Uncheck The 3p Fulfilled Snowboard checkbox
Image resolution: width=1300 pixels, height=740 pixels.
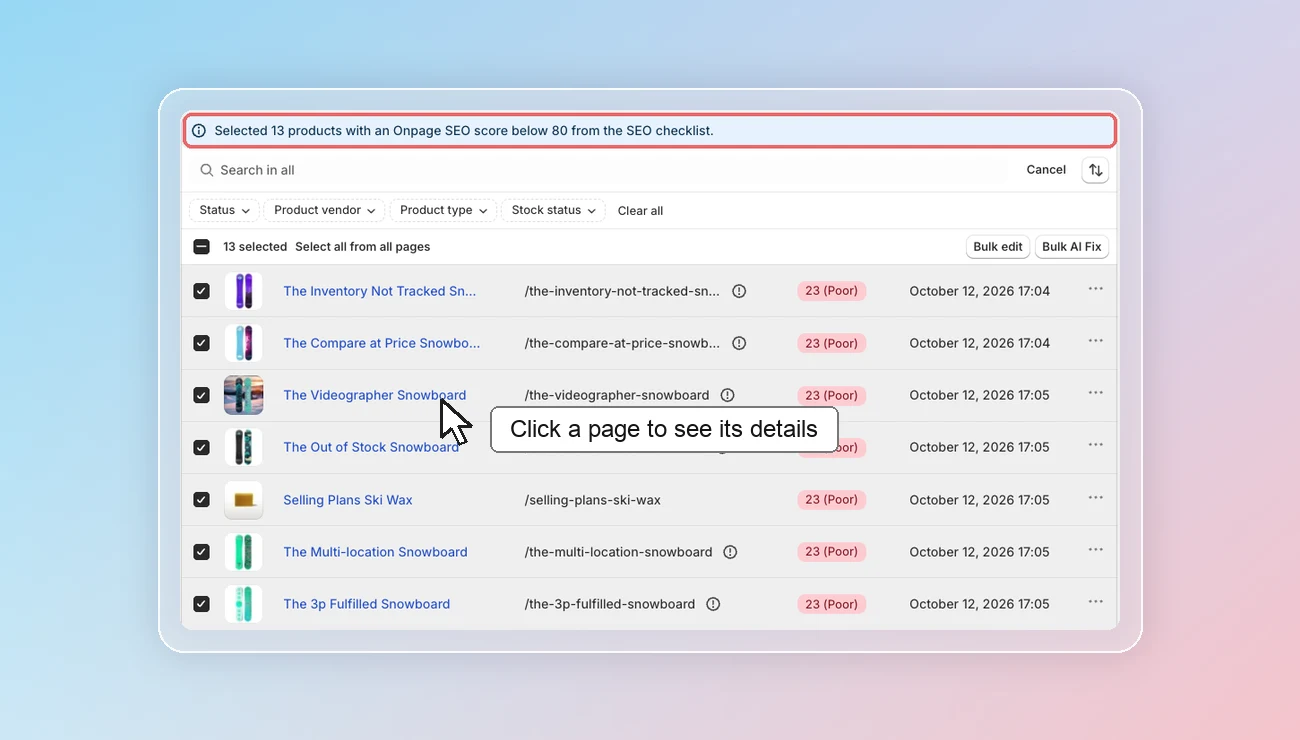click(x=201, y=604)
